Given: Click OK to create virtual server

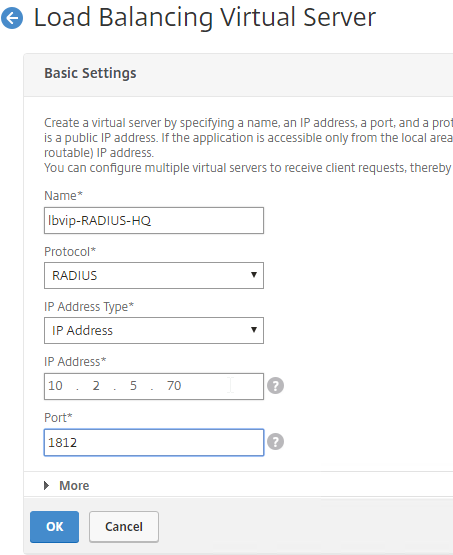Looking at the screenshot, I should (55, 527).
